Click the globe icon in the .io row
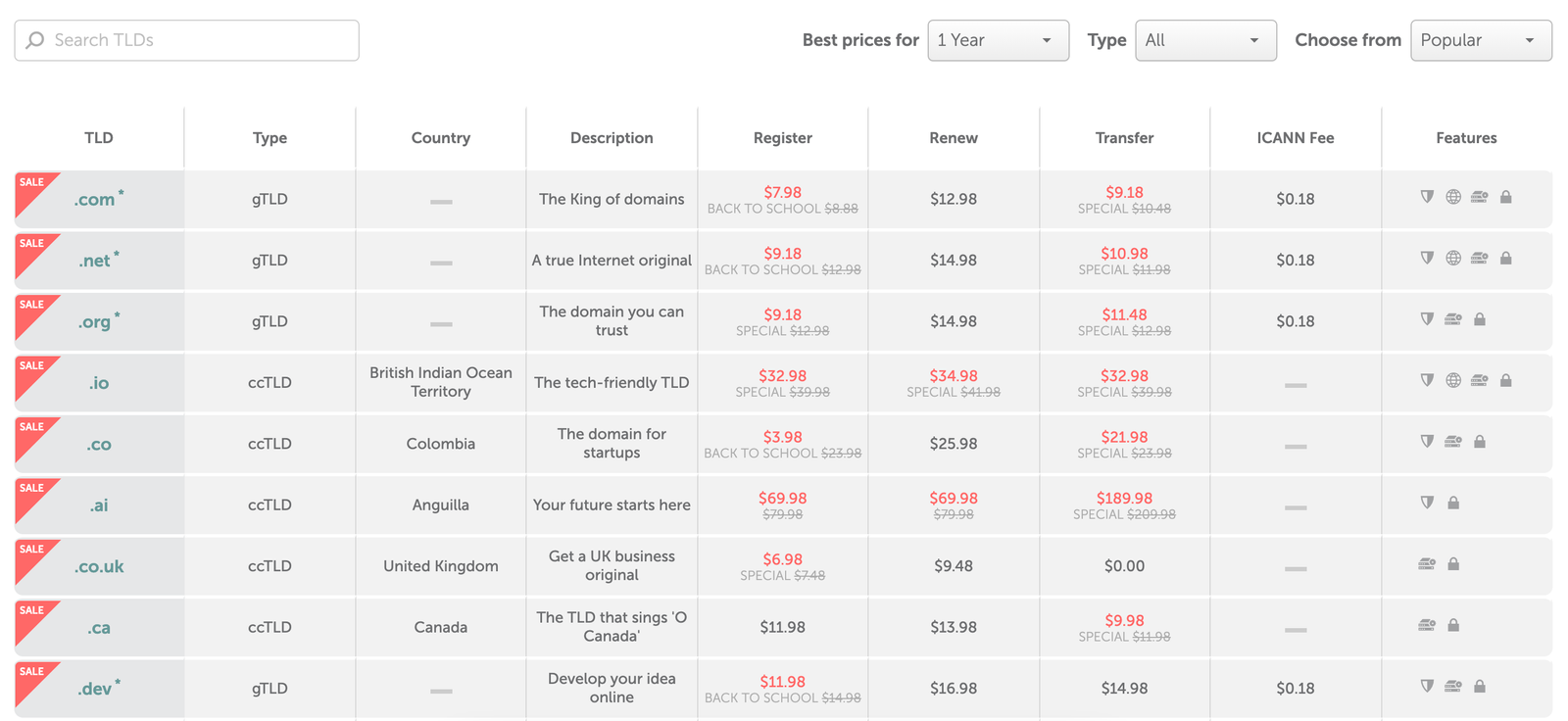This screenshot has height=721, width=1568. (x=1453, y=380)
